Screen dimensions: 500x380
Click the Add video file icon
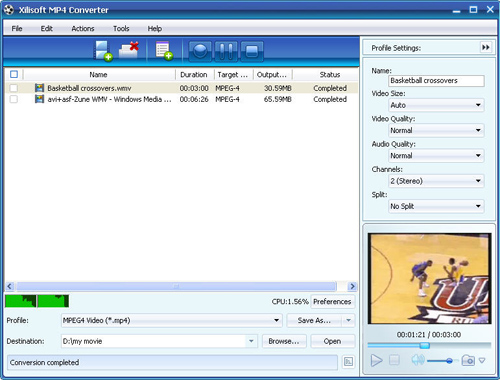click(103, 51)
